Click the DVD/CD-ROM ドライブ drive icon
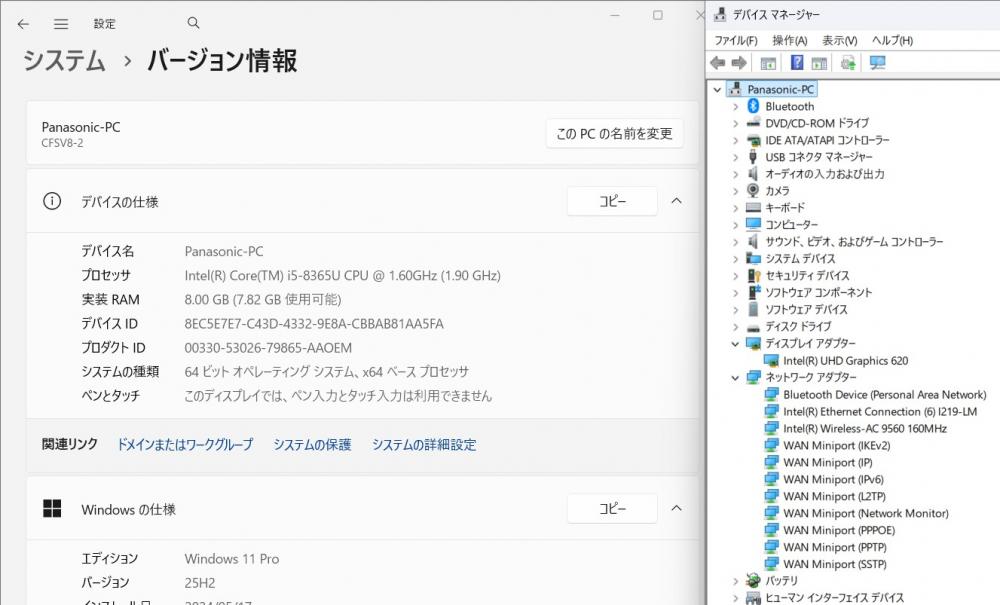Screen dimensions: 1000x605 (x=753, y=122)
